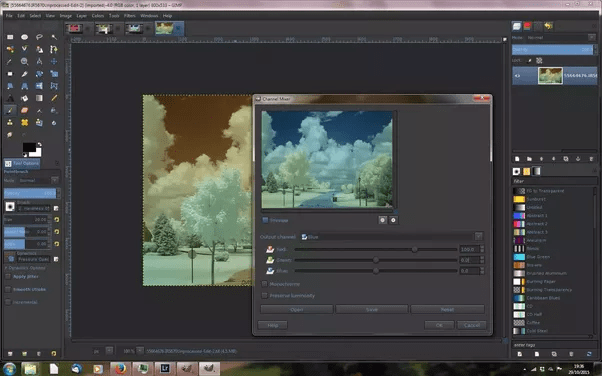
Task: Open Firefox from the Windows taskbar
Action: (x=120, y=369)
